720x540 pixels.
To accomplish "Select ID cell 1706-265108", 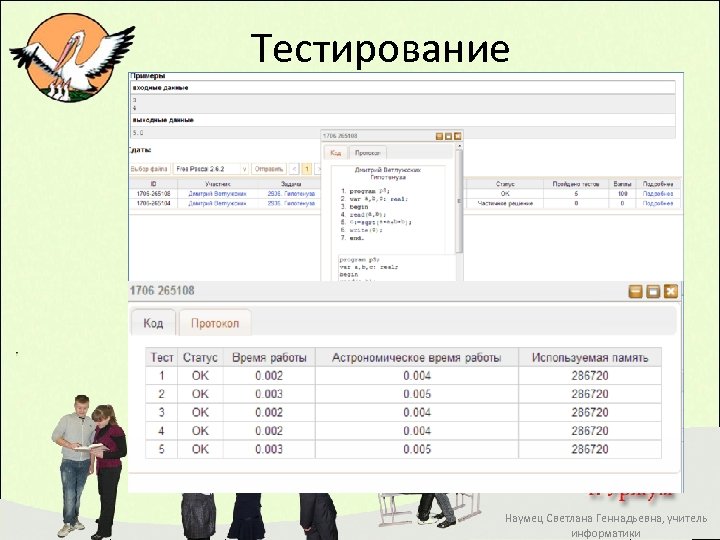I will 153,194.
